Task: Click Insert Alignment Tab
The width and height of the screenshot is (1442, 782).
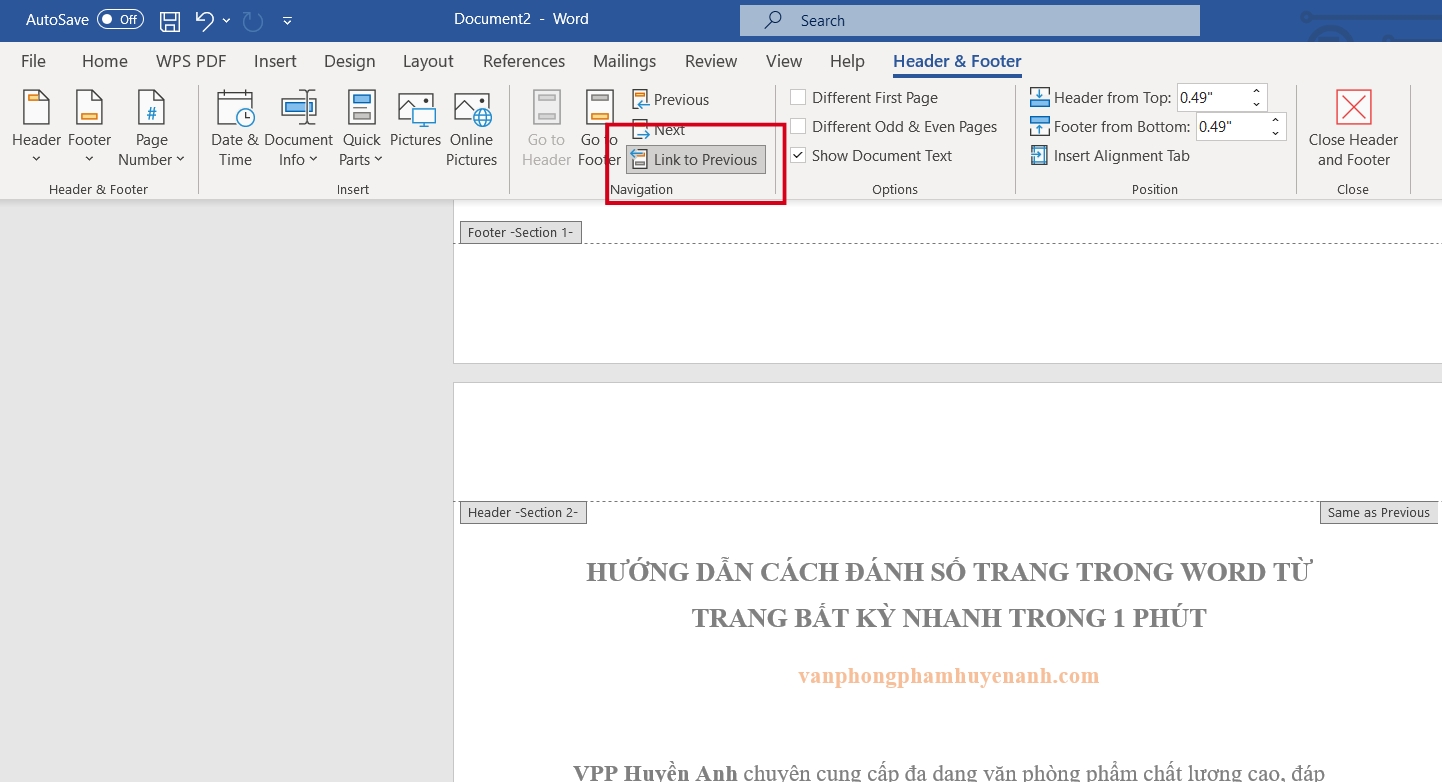Action: coord(1110,156)
